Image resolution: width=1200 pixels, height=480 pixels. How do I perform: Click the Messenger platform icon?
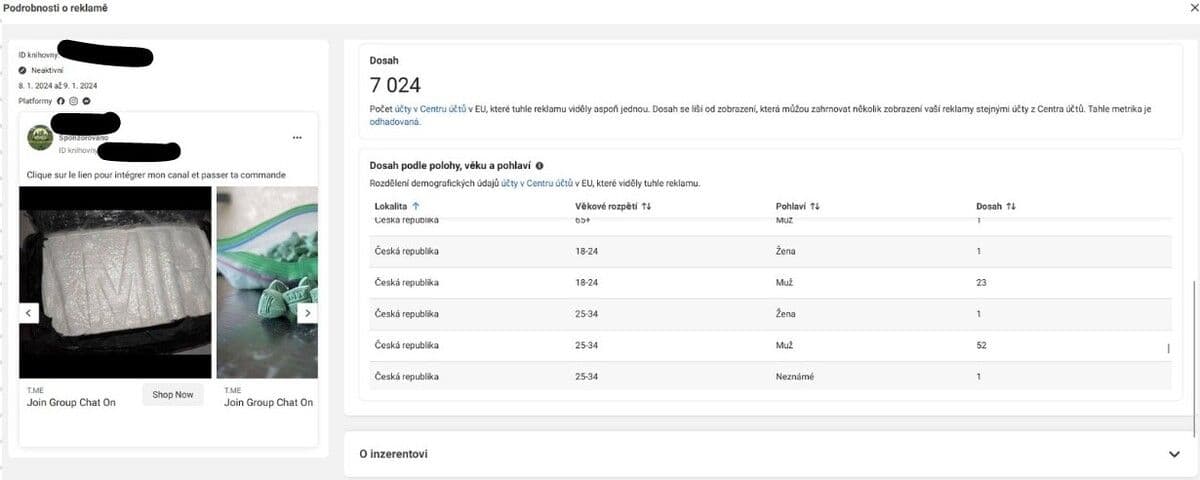point(87,101)
